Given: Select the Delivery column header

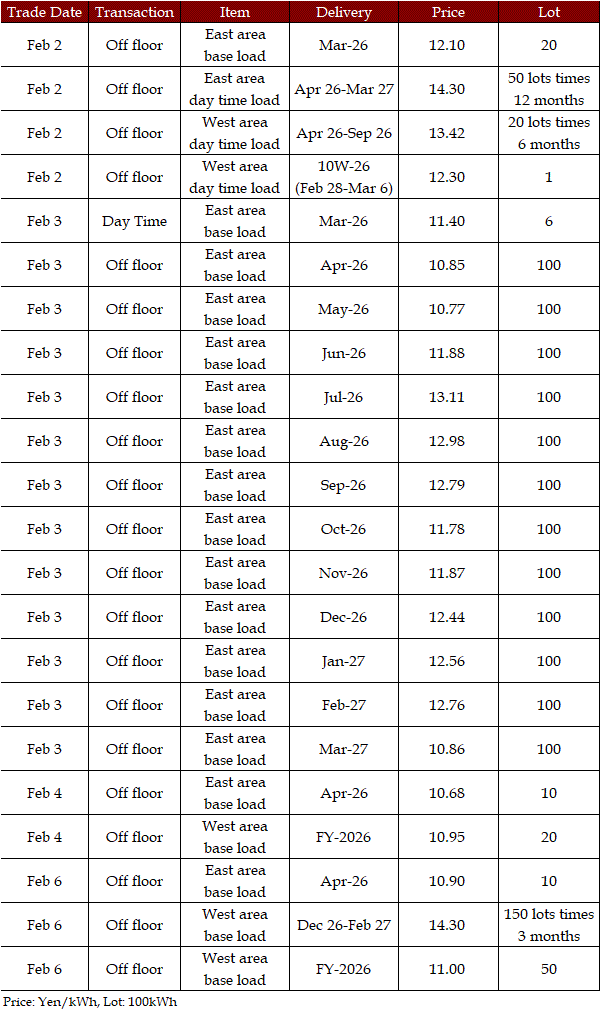Looking at the screenshot, I should click(344, 12).
